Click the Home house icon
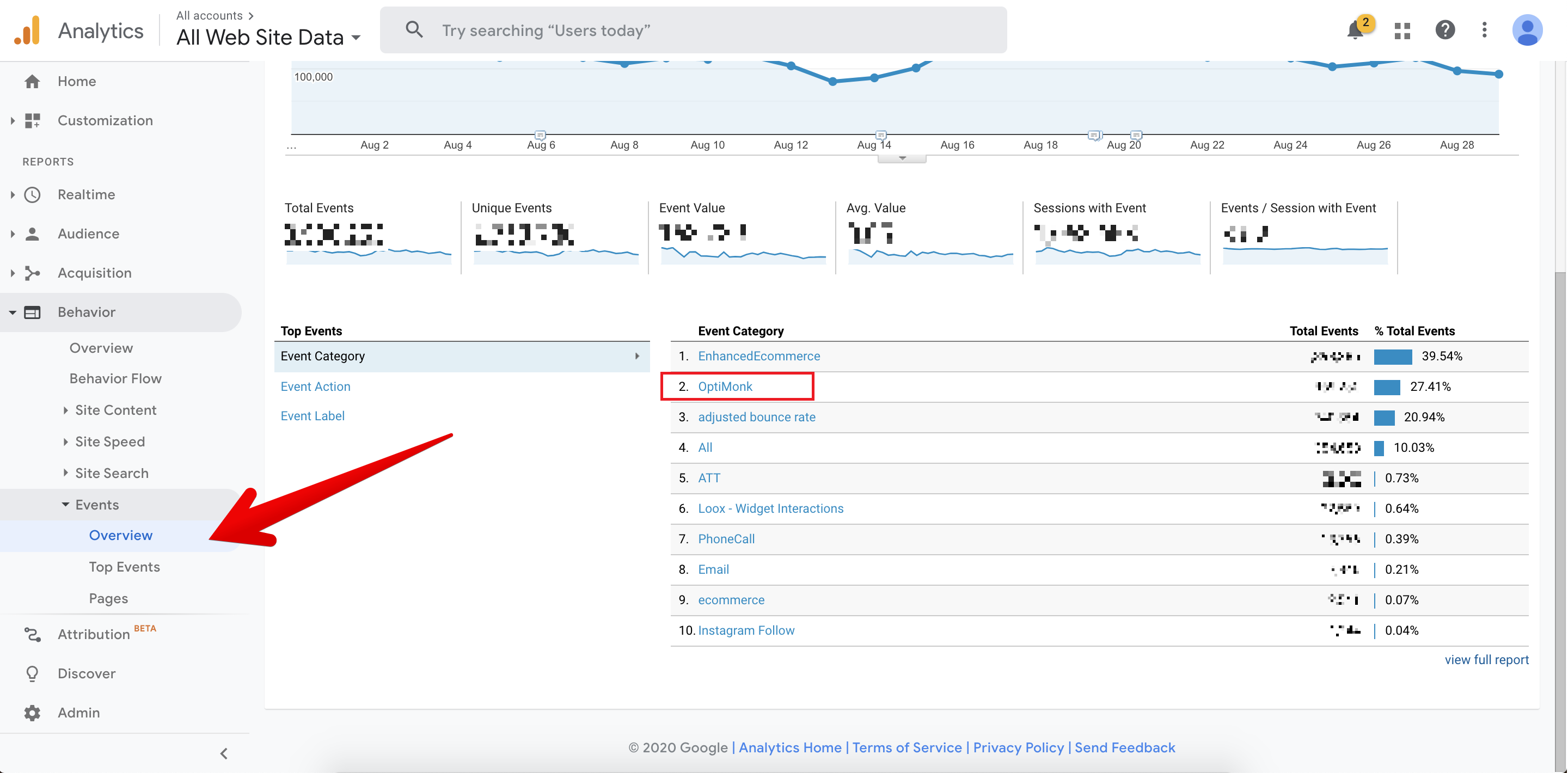 point(32,81)
